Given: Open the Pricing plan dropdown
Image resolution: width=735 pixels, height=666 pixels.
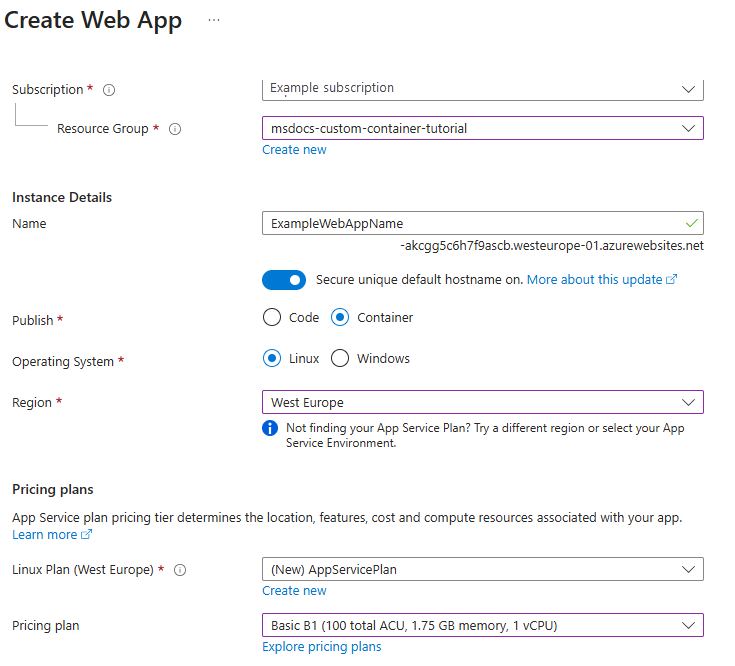Looking at the screenshot, I should point(482,625).
